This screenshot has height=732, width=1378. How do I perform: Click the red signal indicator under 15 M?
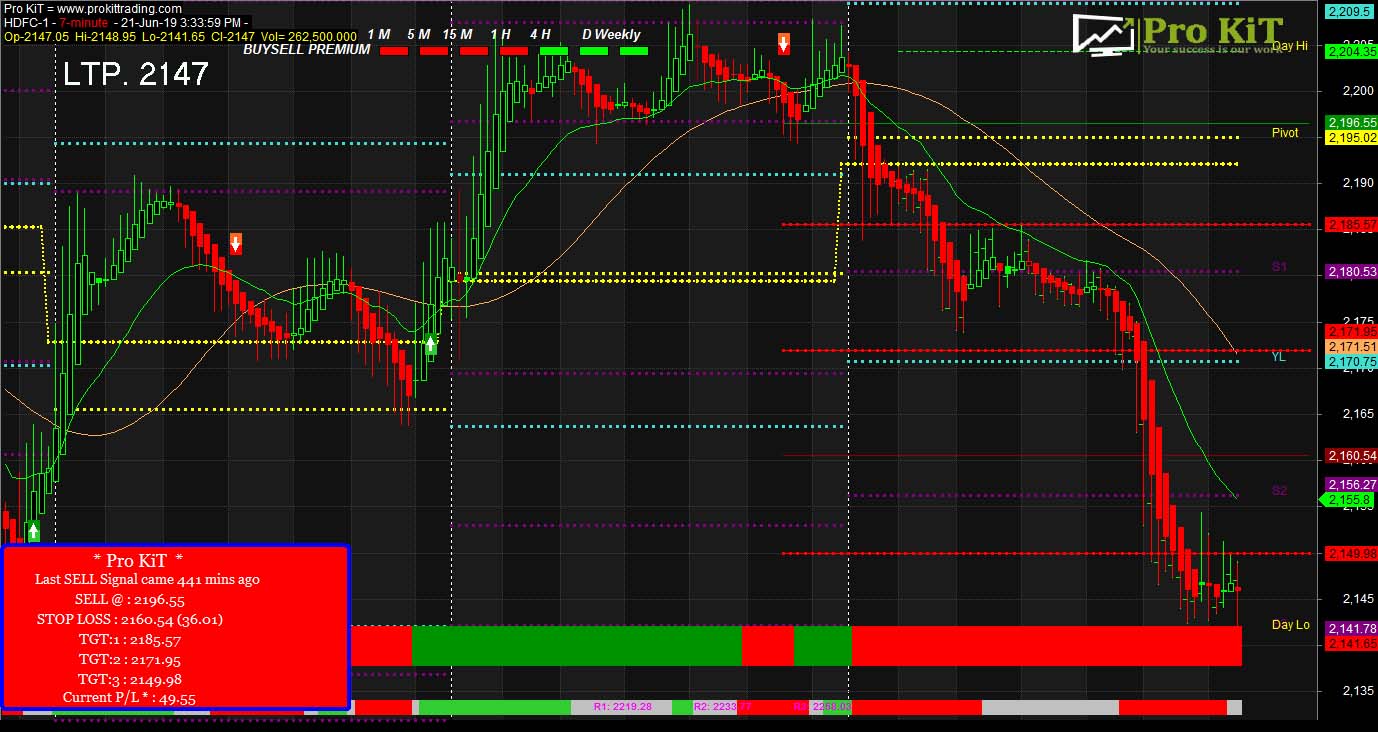click(x=472, y=50)
